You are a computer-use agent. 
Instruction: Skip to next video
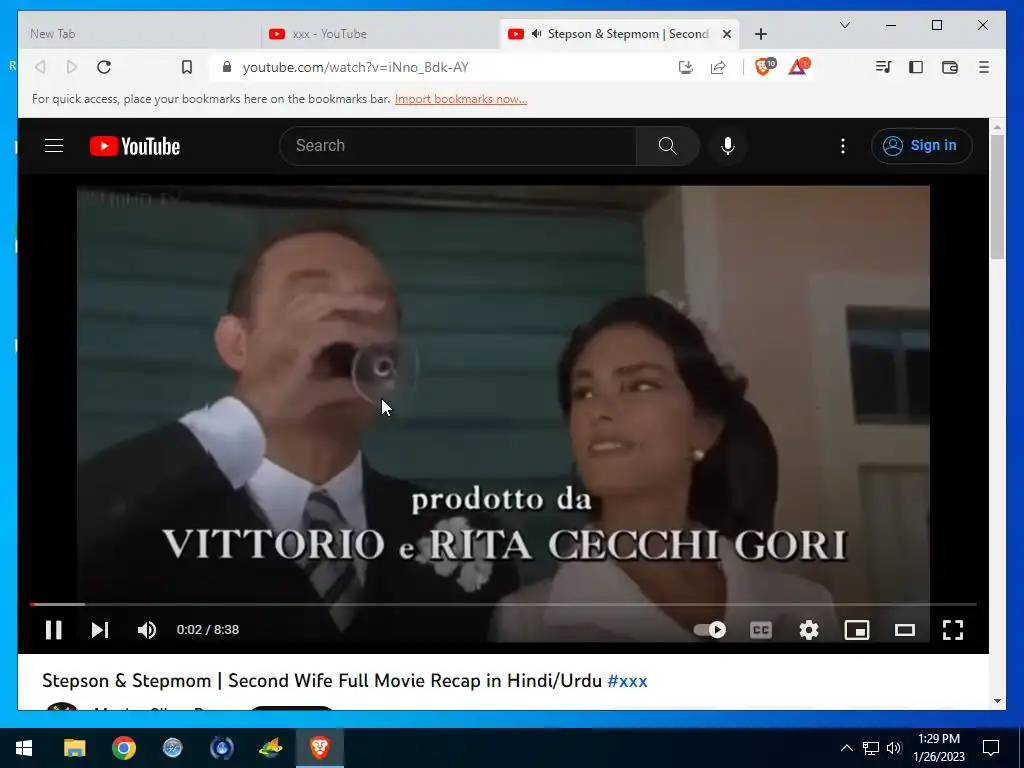[100, 630]
